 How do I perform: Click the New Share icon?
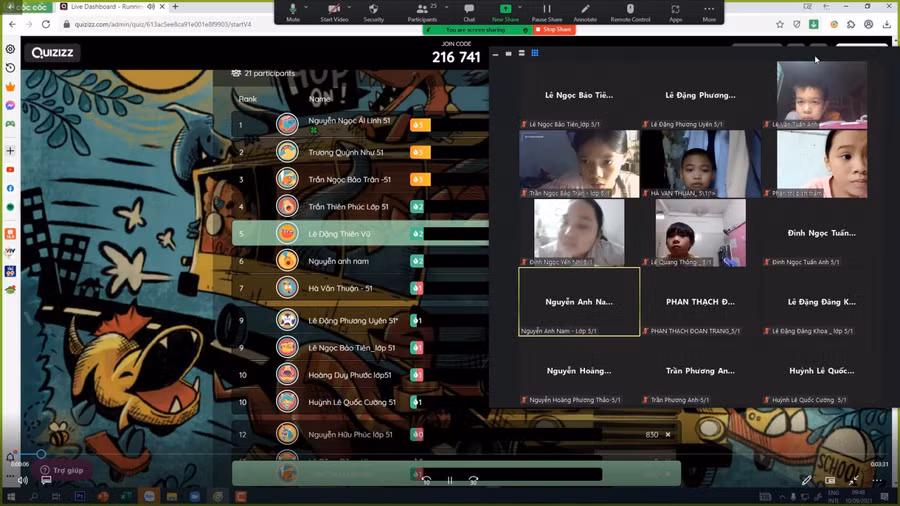[x=505, y=9]
